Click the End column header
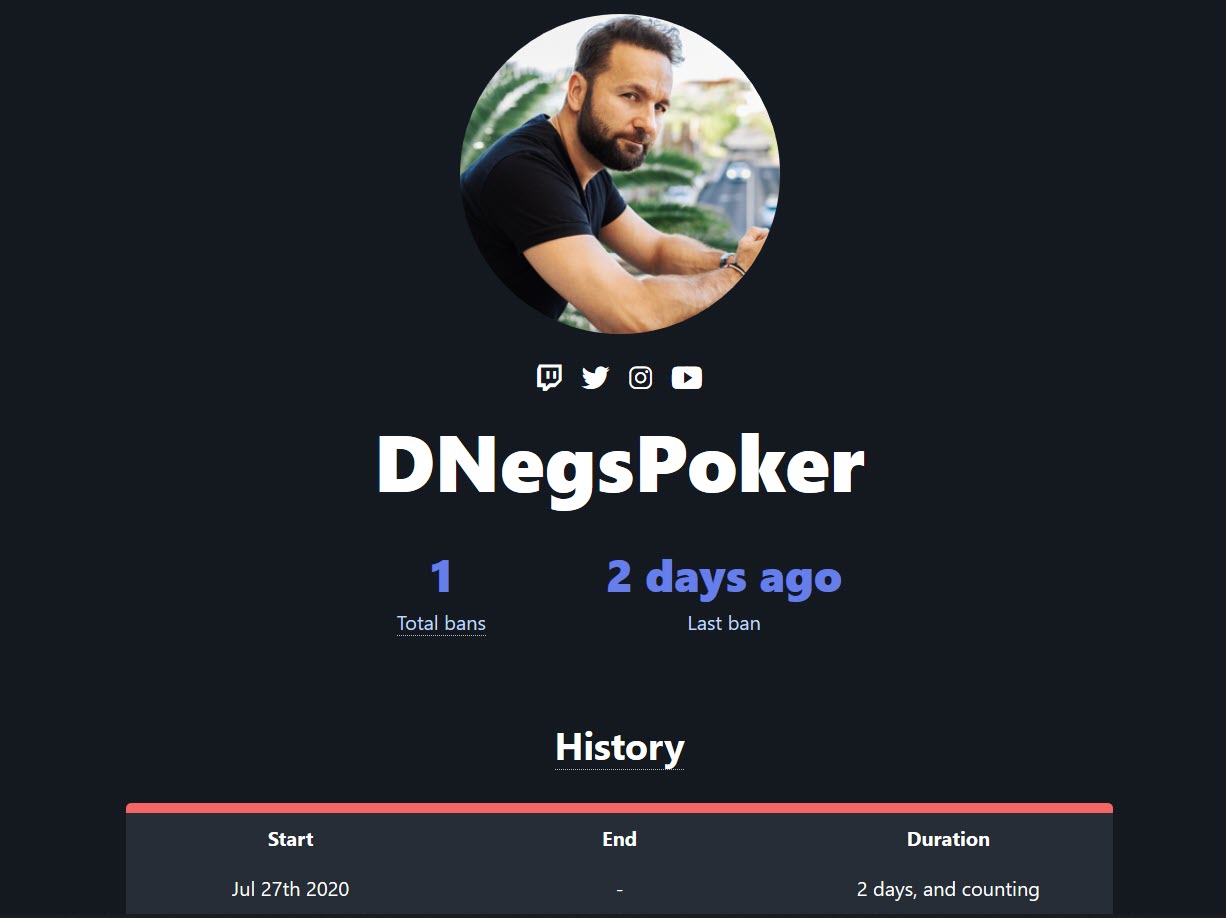Image resolution: width=1226 pixels, height=918 pixels. coord(619,839)
